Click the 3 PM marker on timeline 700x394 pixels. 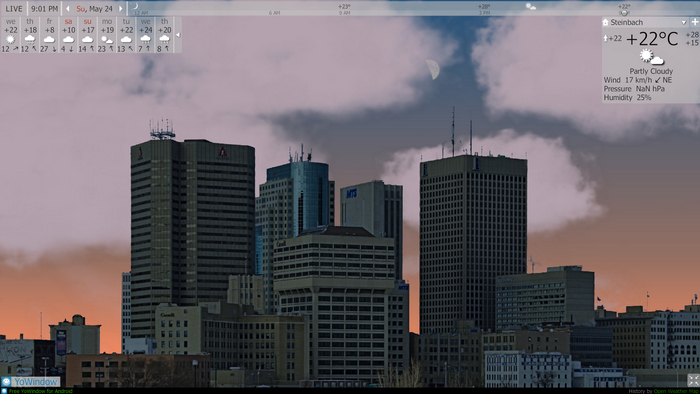[484, 13]
